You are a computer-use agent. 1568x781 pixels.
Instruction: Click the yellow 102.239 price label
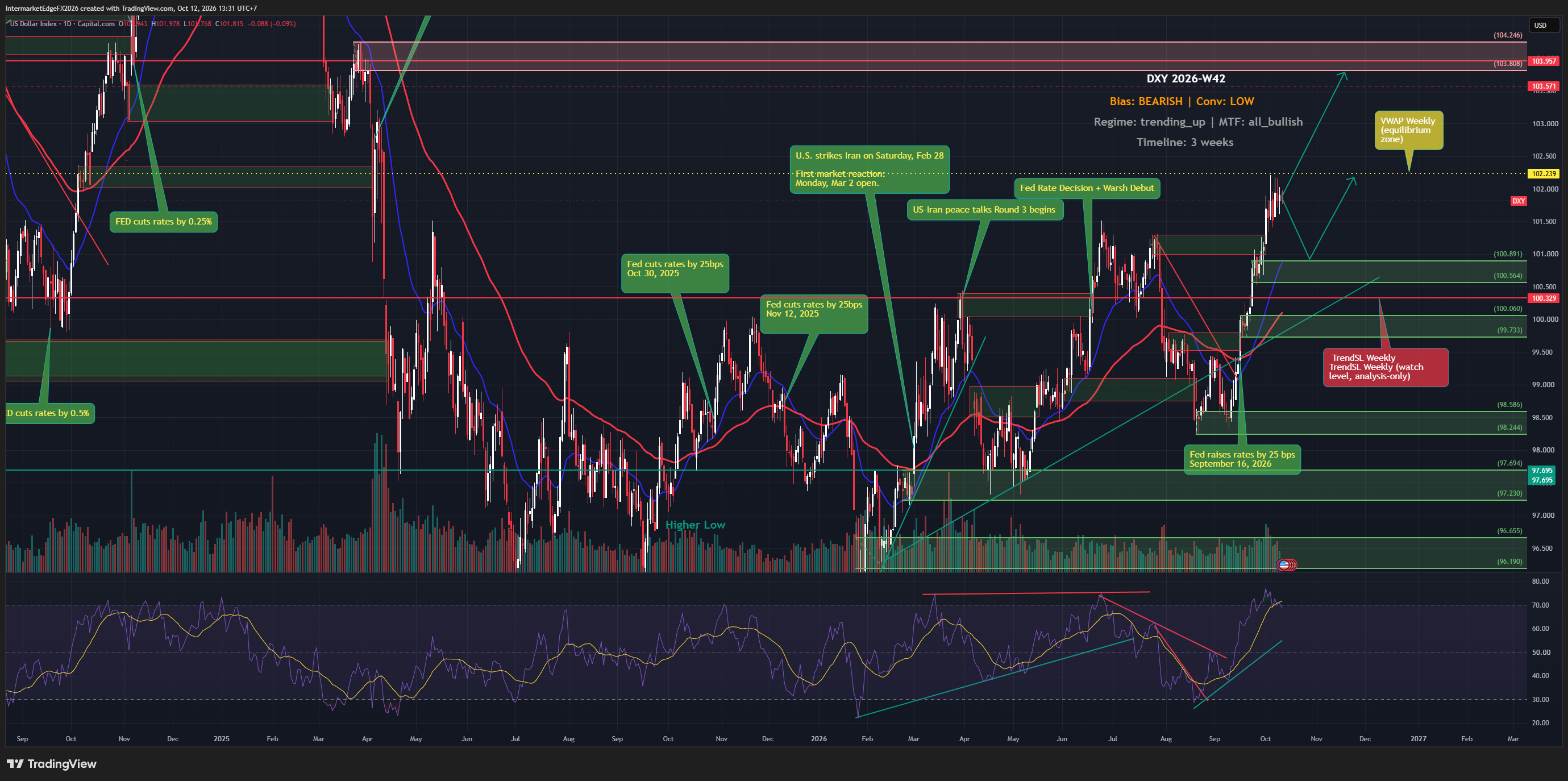1544,174
